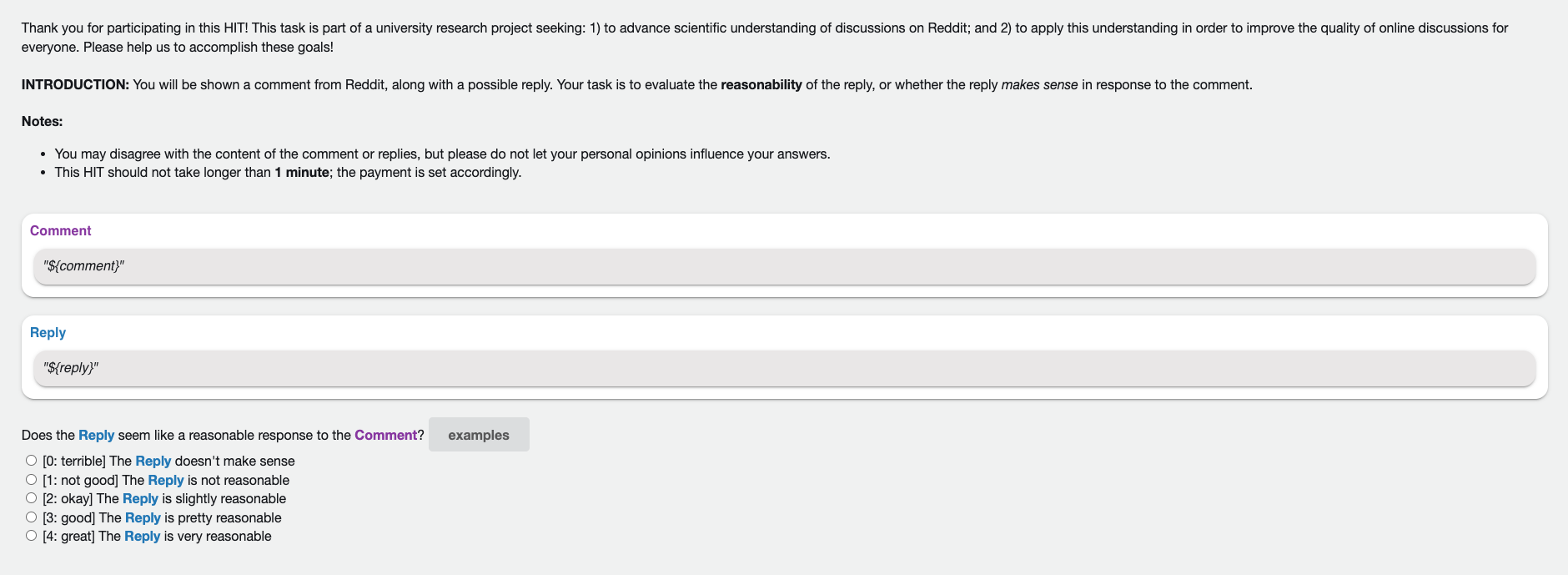Click the blue Reply card heading
The image size is (1568, 575).
[48, 333]
